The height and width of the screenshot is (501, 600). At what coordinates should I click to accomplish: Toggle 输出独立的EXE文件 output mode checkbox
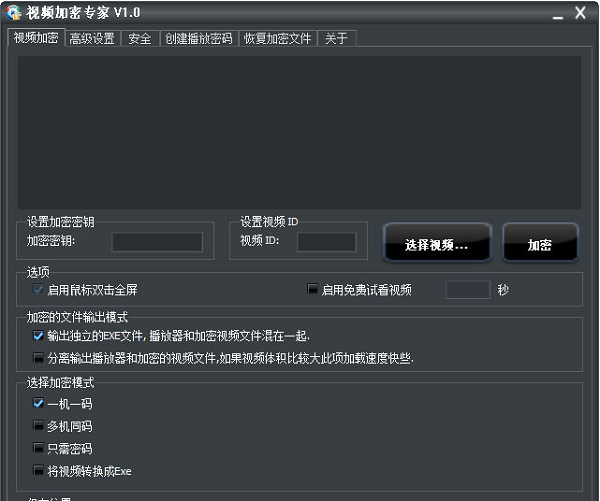point(38,336)
